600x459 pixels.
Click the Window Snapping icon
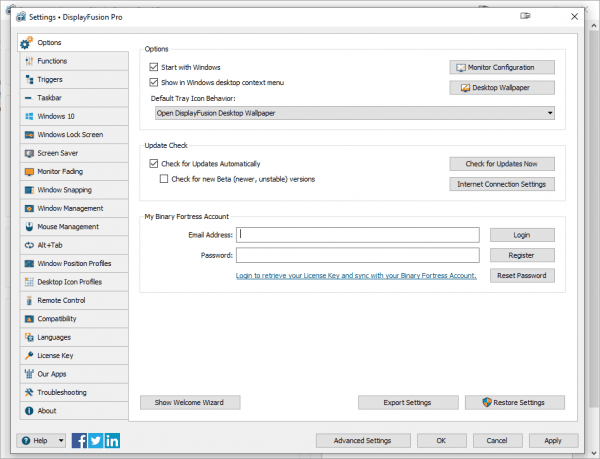pos(29,190)
